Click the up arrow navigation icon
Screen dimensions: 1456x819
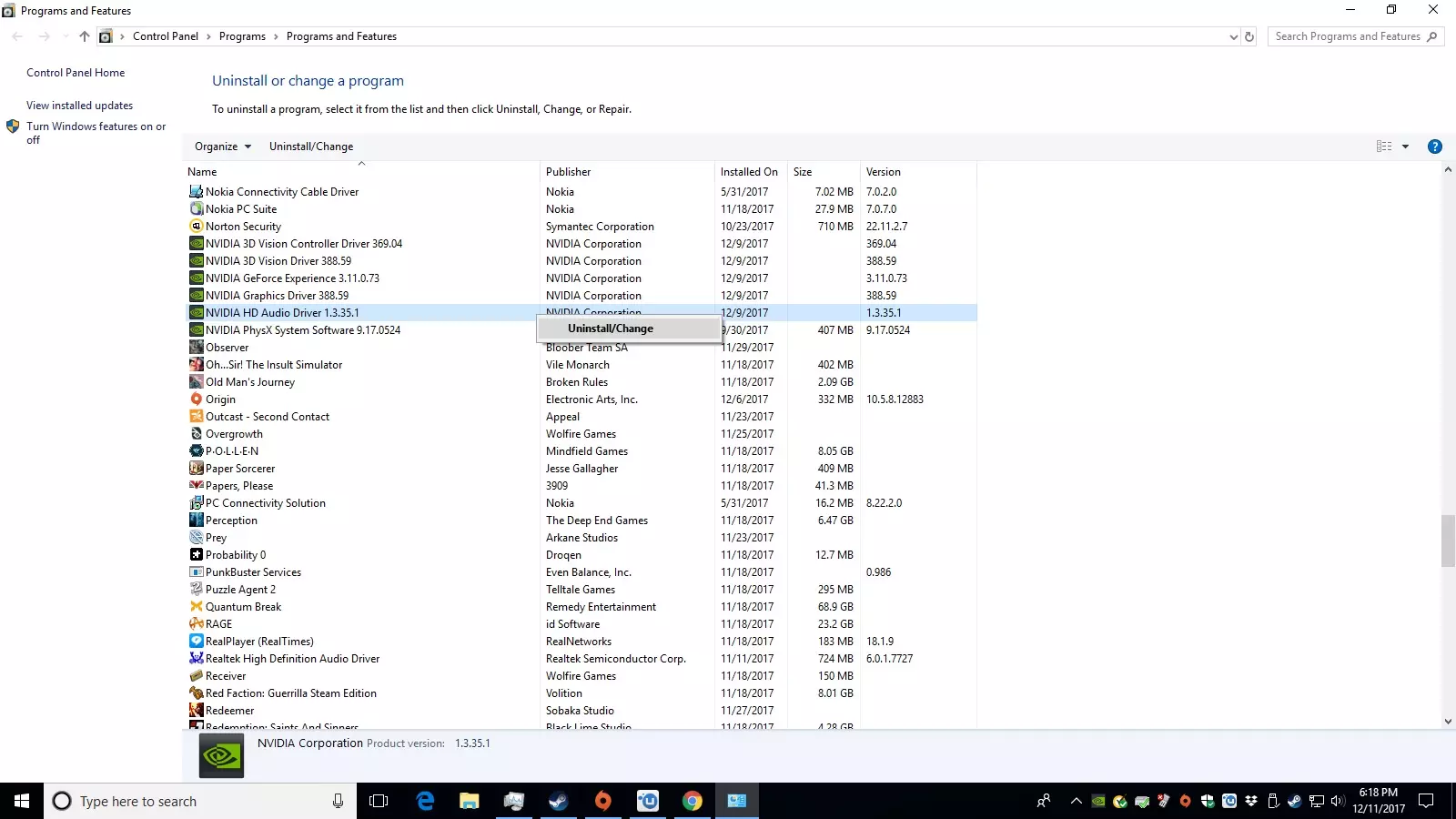(84, 36)
